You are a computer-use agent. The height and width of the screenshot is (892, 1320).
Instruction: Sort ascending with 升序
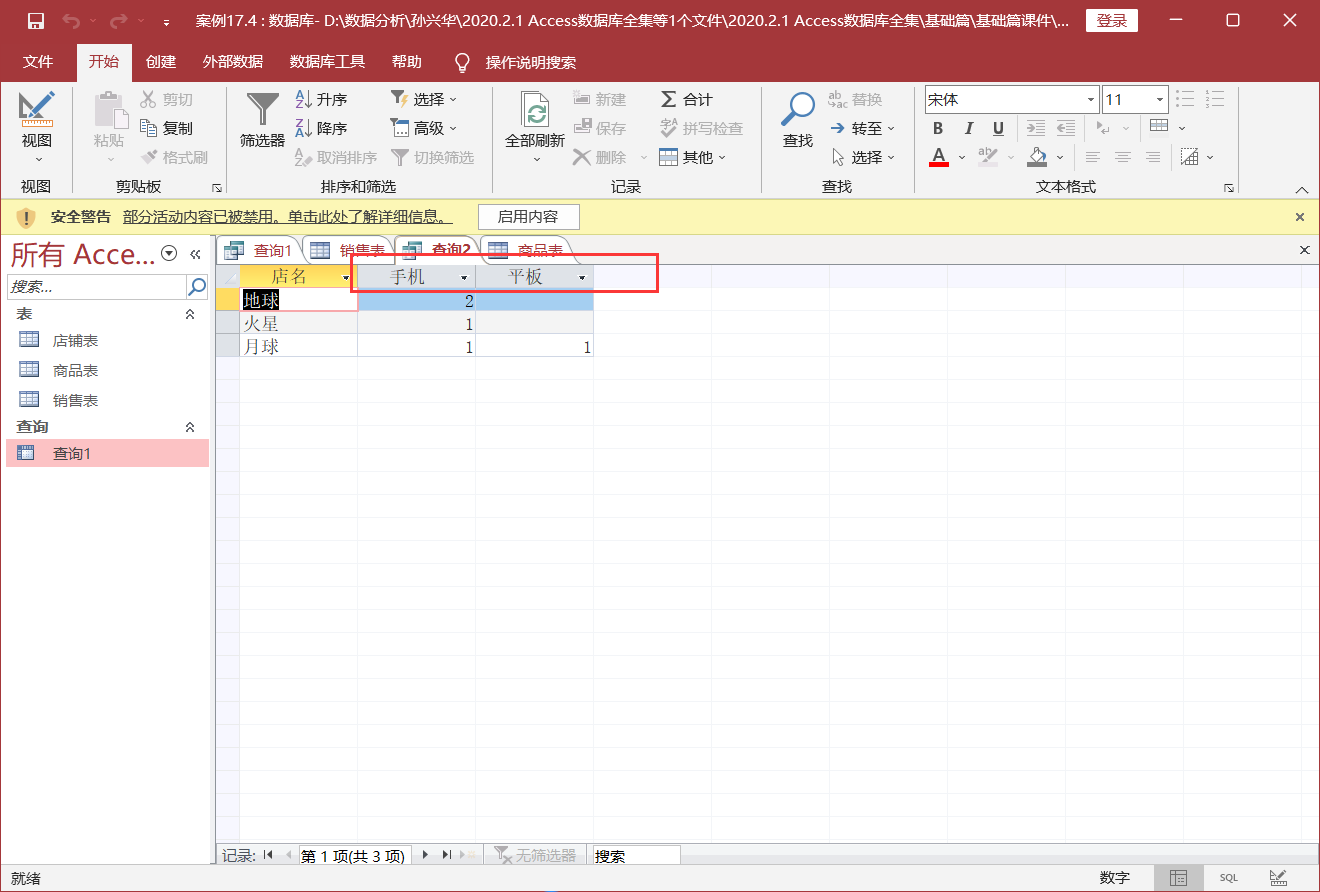tap(321, 99)
